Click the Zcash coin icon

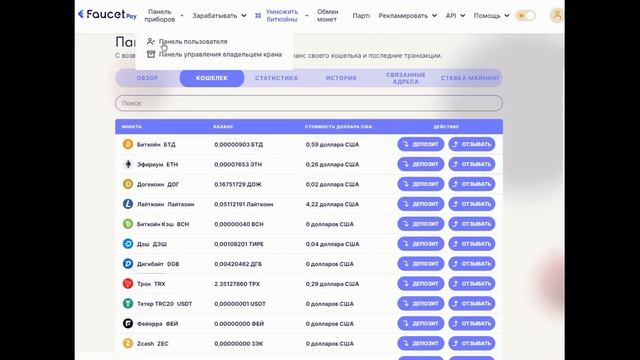pyautogui.click(x=128, y=343)
